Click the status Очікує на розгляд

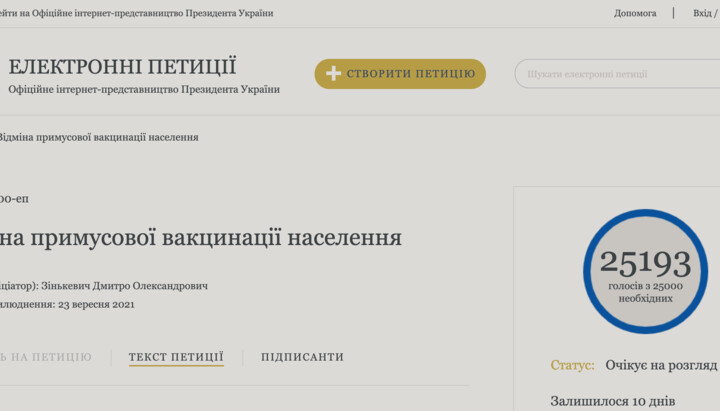coord(661,365)
